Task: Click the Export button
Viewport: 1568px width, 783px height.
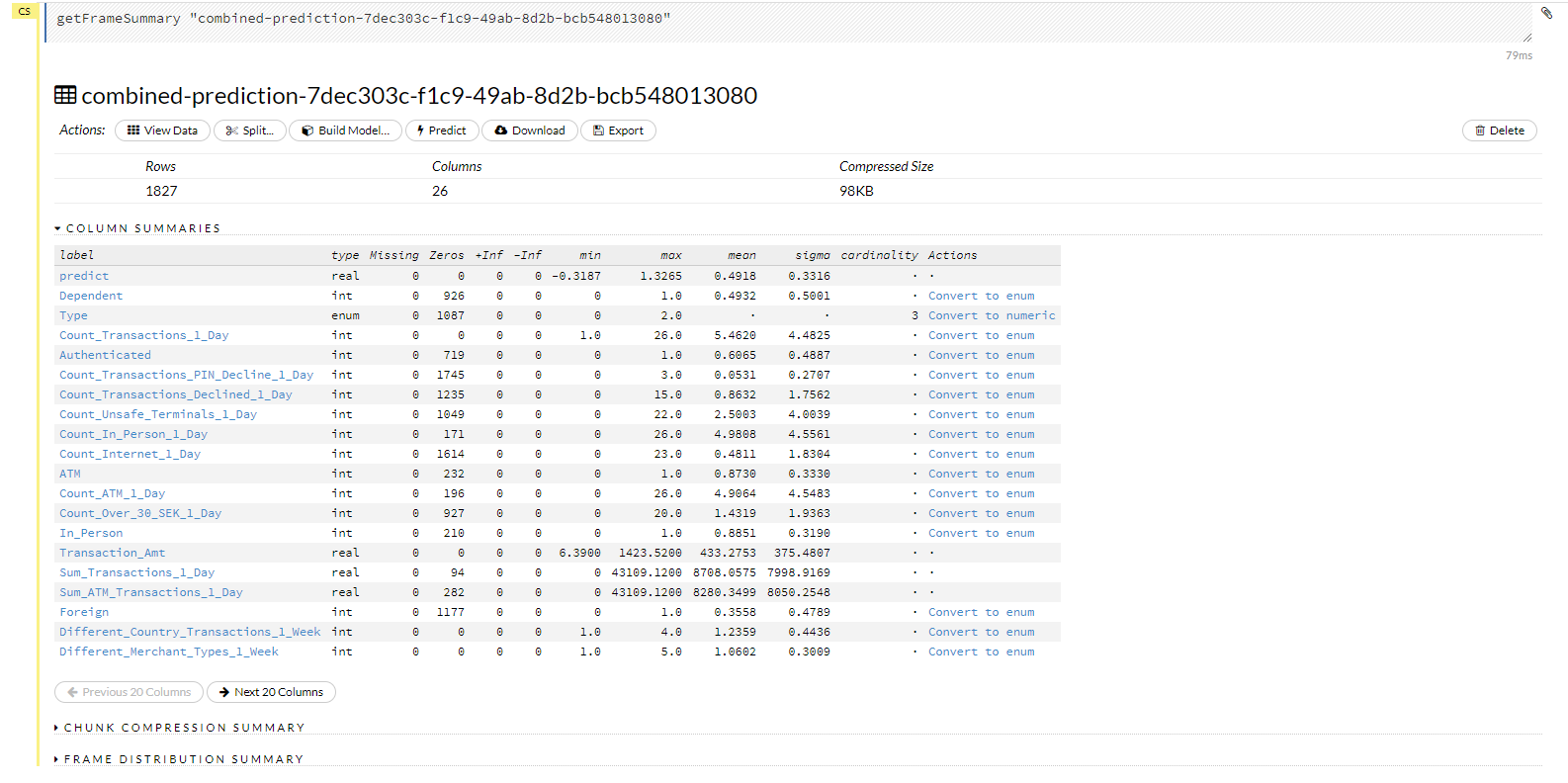Action: (618, 130)
